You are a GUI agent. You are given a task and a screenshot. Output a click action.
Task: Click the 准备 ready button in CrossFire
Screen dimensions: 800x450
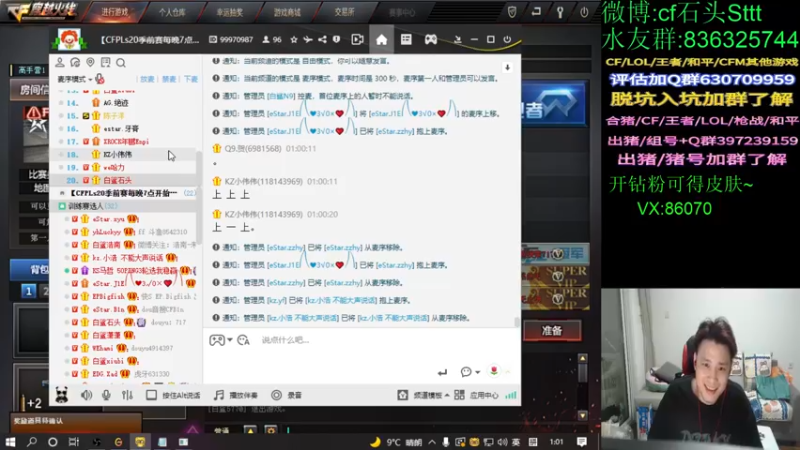[552, 331]
